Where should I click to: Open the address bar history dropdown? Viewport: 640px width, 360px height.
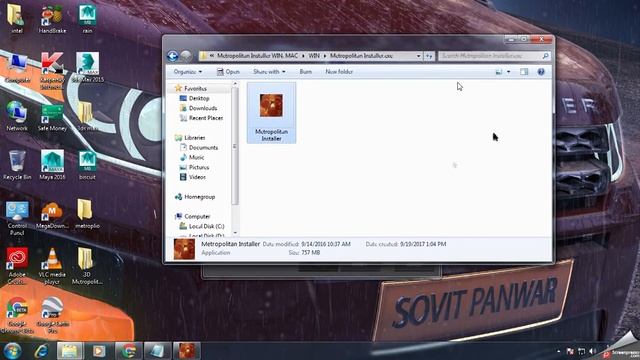click(x=418, y=56)
